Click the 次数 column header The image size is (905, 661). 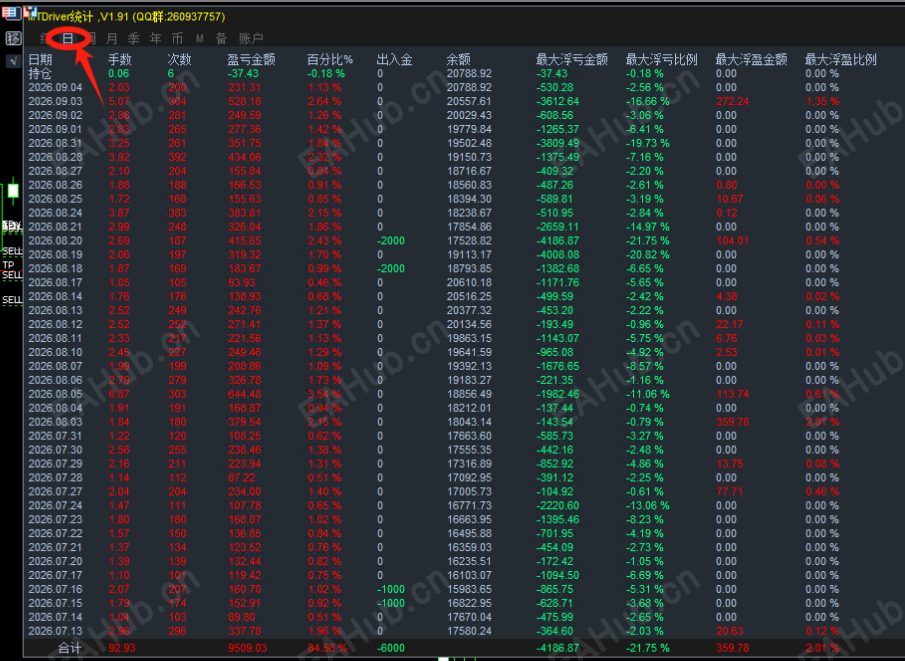coord(179,59)
